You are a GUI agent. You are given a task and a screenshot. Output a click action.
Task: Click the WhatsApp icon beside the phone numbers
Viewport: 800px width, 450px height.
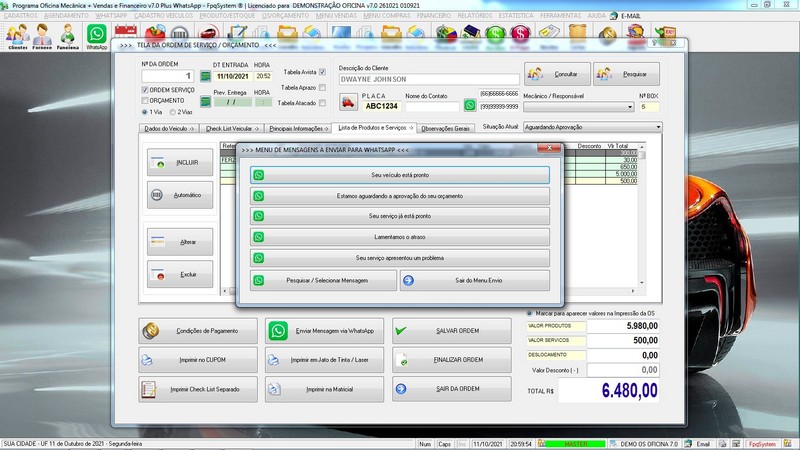pyautogui.click(x=470, y=105)
